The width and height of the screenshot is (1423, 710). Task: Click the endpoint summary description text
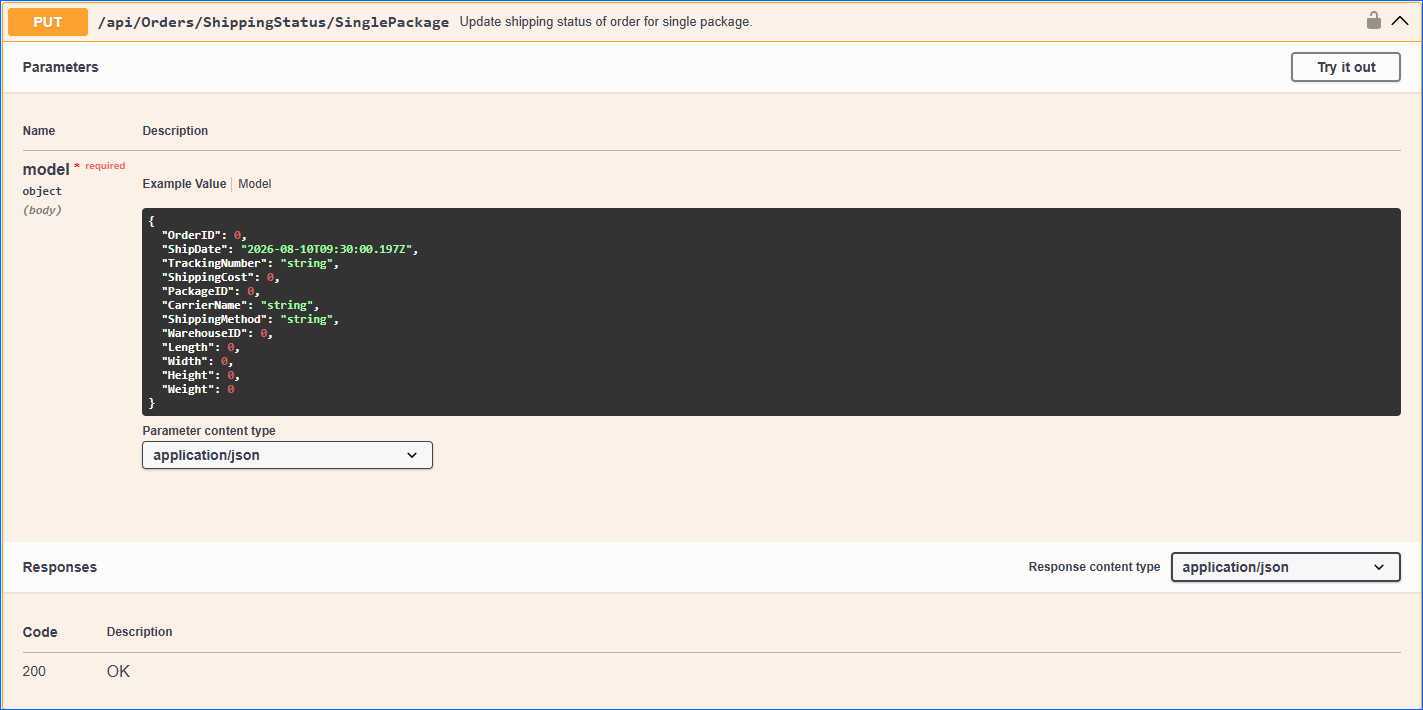[606, 22]
